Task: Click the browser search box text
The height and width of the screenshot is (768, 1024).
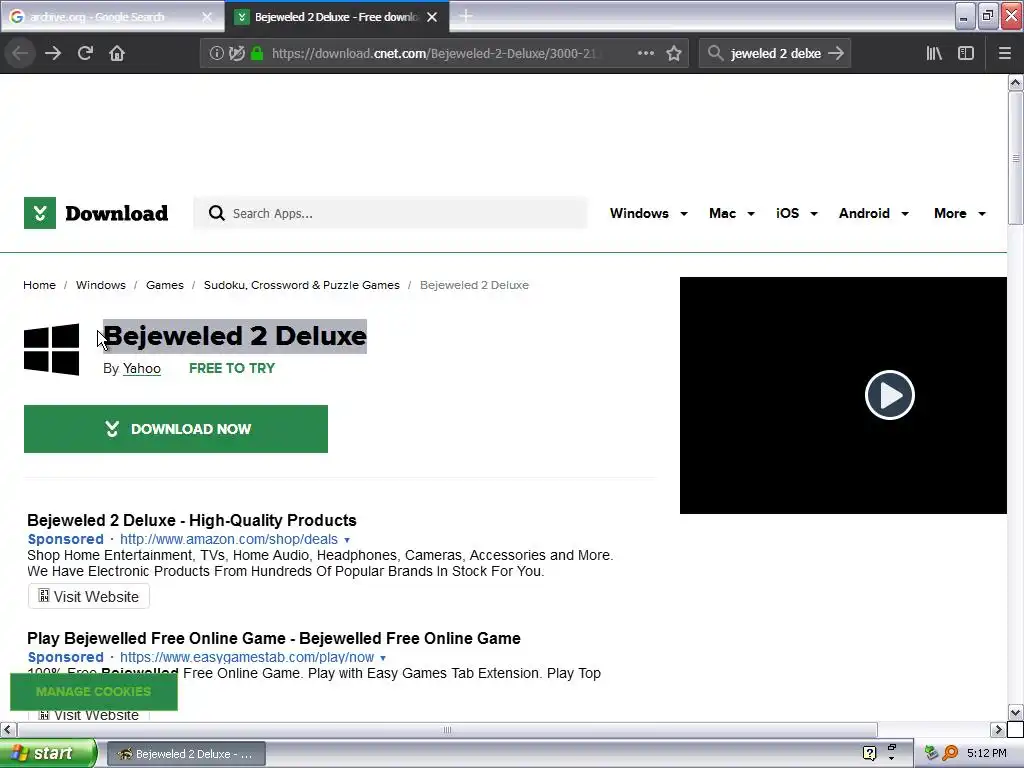Action: coord(775,53)
